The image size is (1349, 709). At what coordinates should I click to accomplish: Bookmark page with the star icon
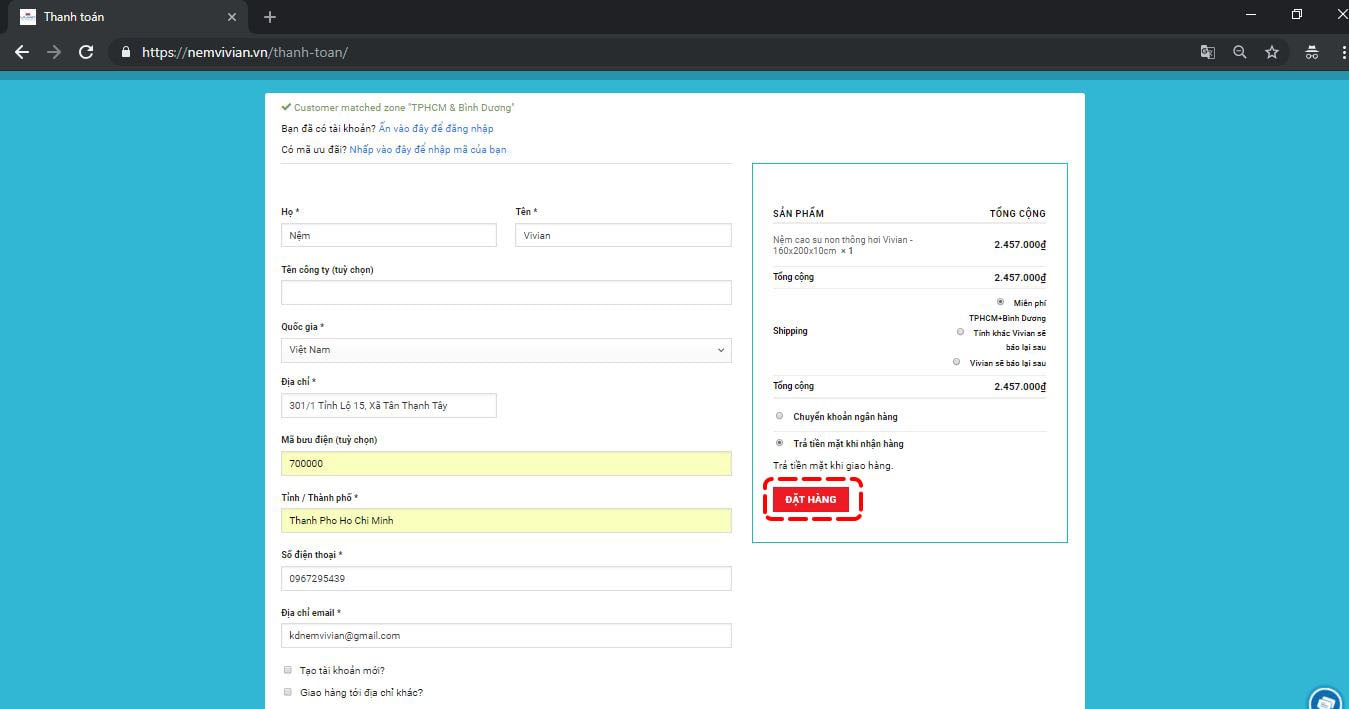point(1272,52)
